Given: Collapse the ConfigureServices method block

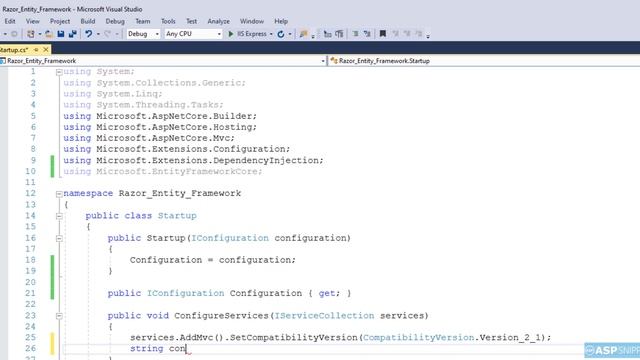Looking at the screenshot, I should tap(59, 316).
